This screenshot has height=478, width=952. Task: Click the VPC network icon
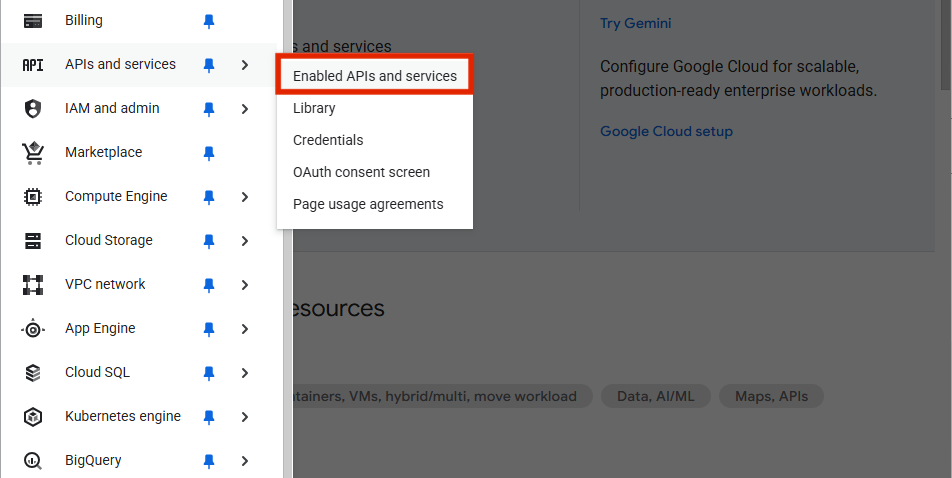pos(33,284)
